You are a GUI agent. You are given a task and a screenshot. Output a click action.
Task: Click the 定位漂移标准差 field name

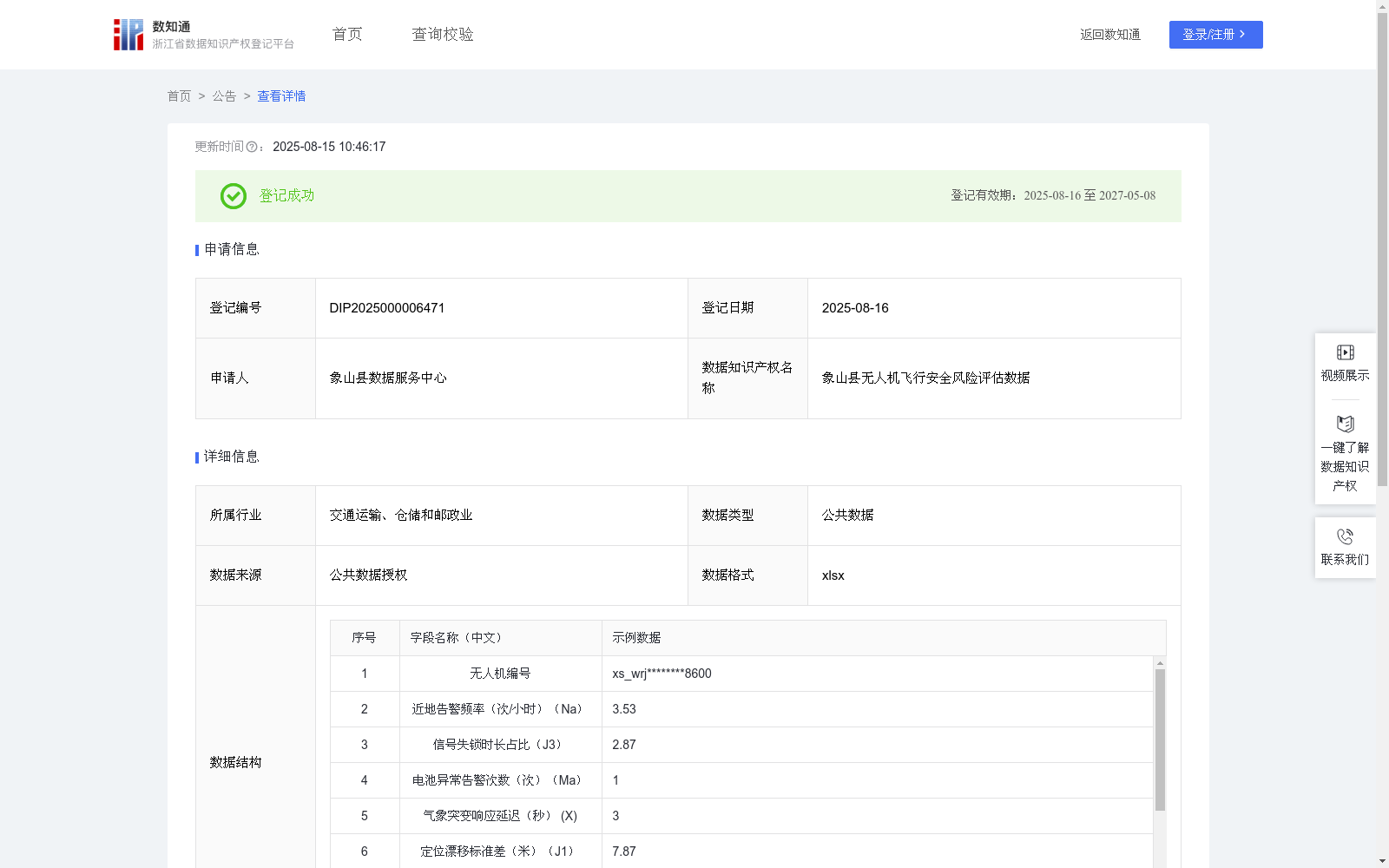click(x=500, y=852)
